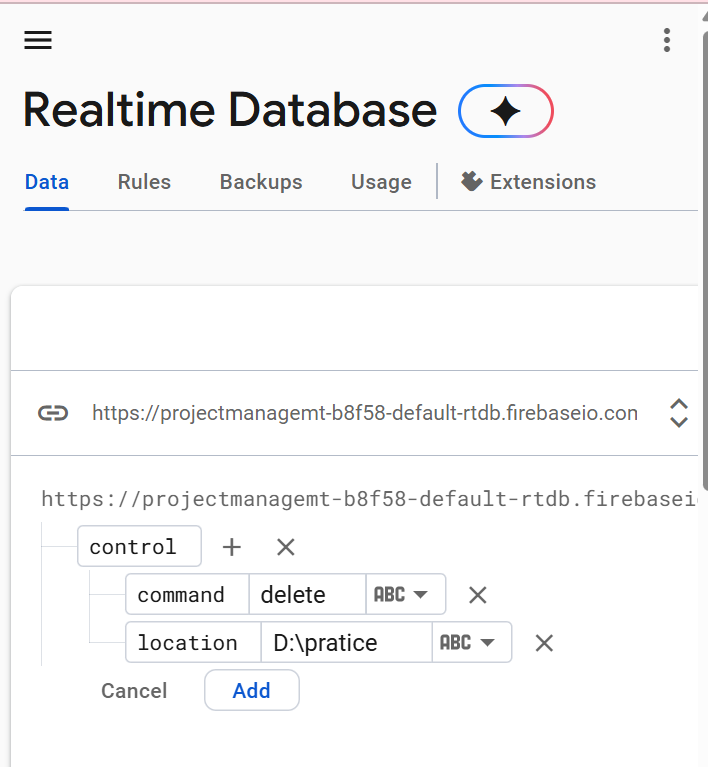Click the Realtime Database heading
Screen dimensions: 708x767
[x=230, y=111]
